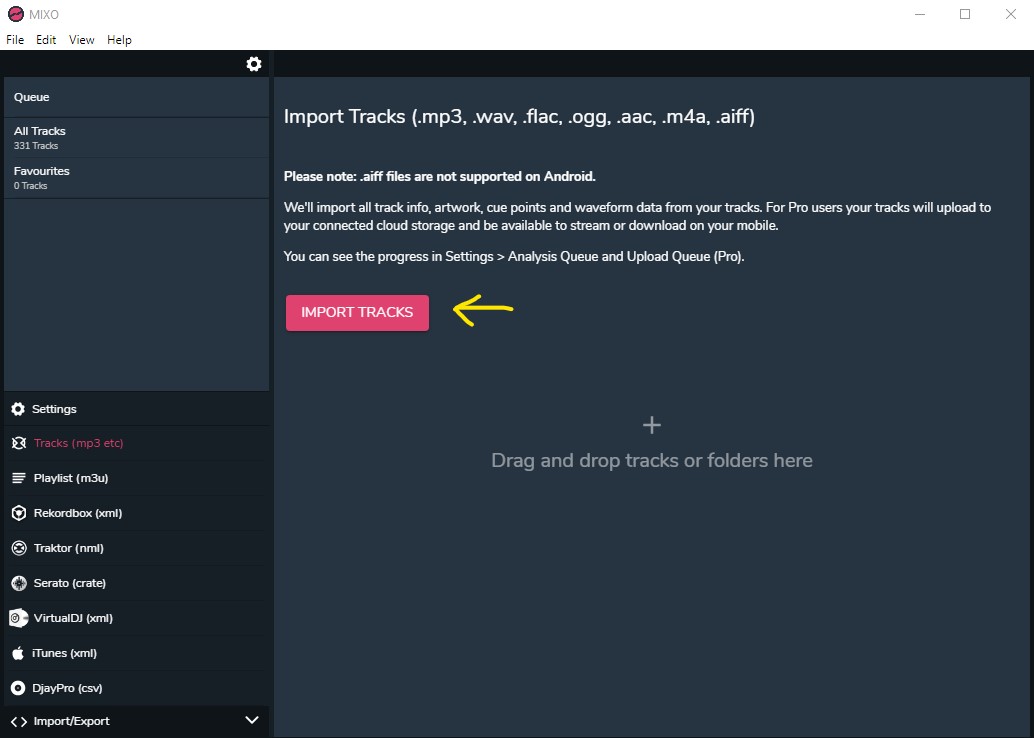
Task: Open the Help menu
Action: [119, 40]
